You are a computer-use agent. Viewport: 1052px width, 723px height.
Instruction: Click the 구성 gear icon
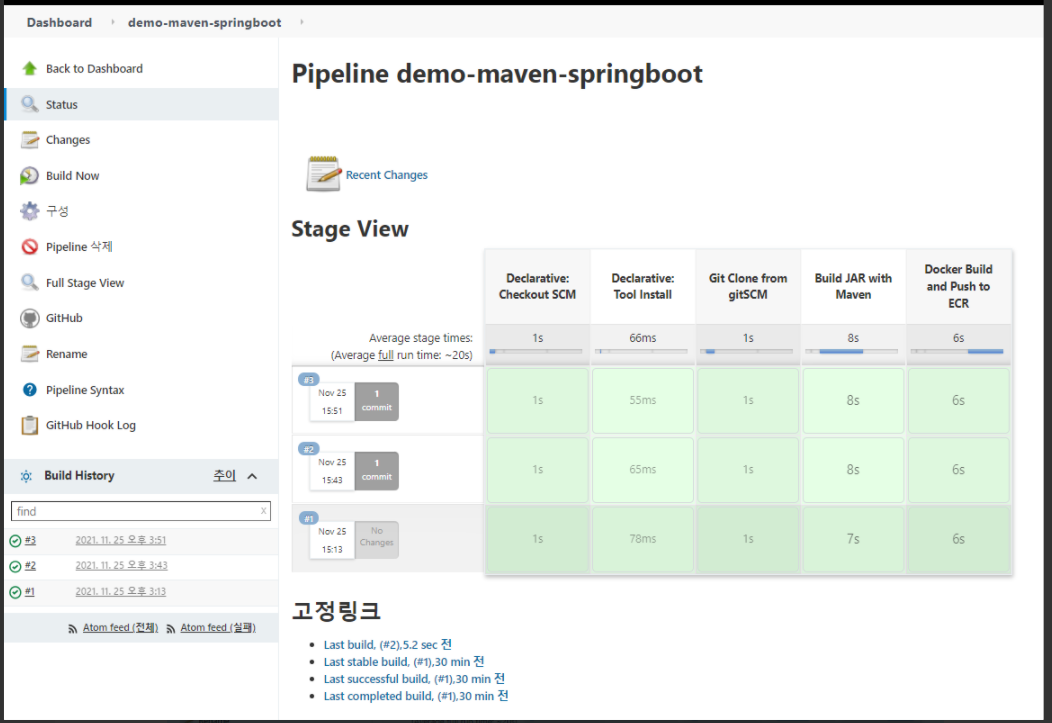30,211
